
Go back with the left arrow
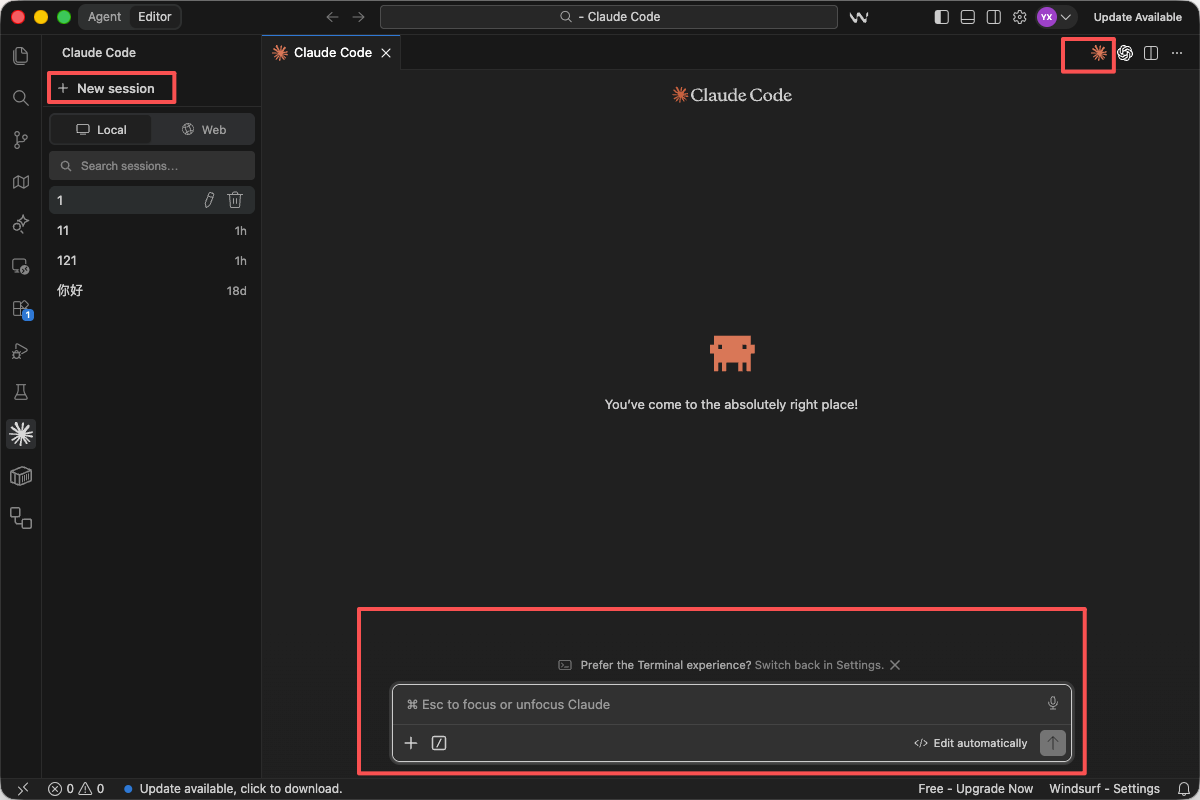pos(333,17)
